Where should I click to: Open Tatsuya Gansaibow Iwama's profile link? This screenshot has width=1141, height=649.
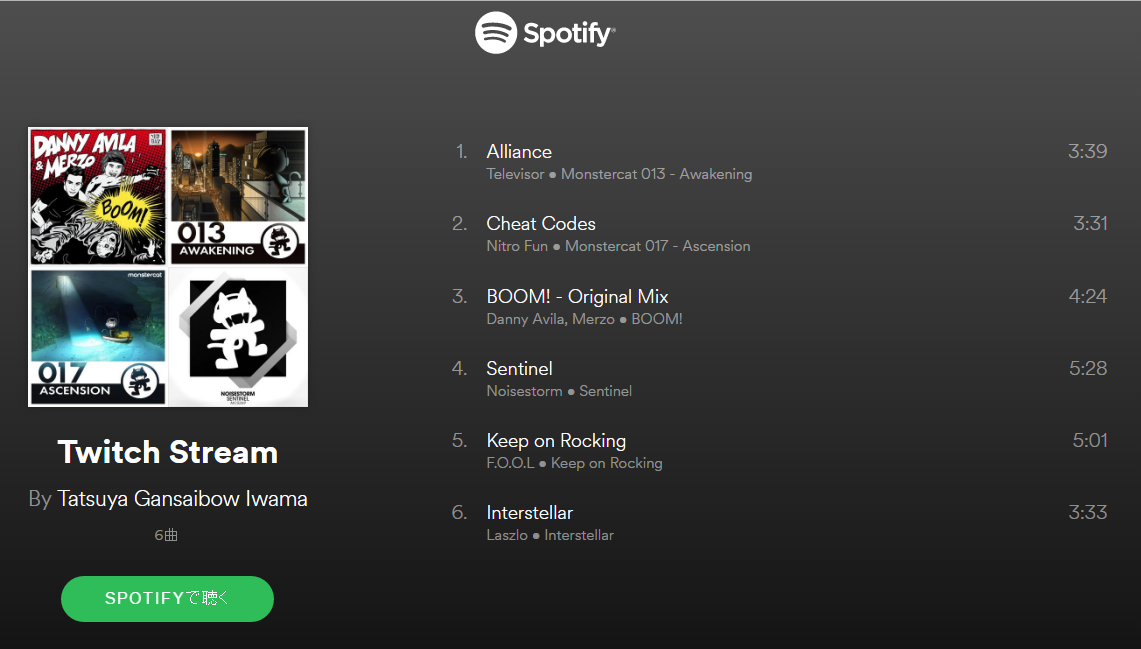(182, 499)
